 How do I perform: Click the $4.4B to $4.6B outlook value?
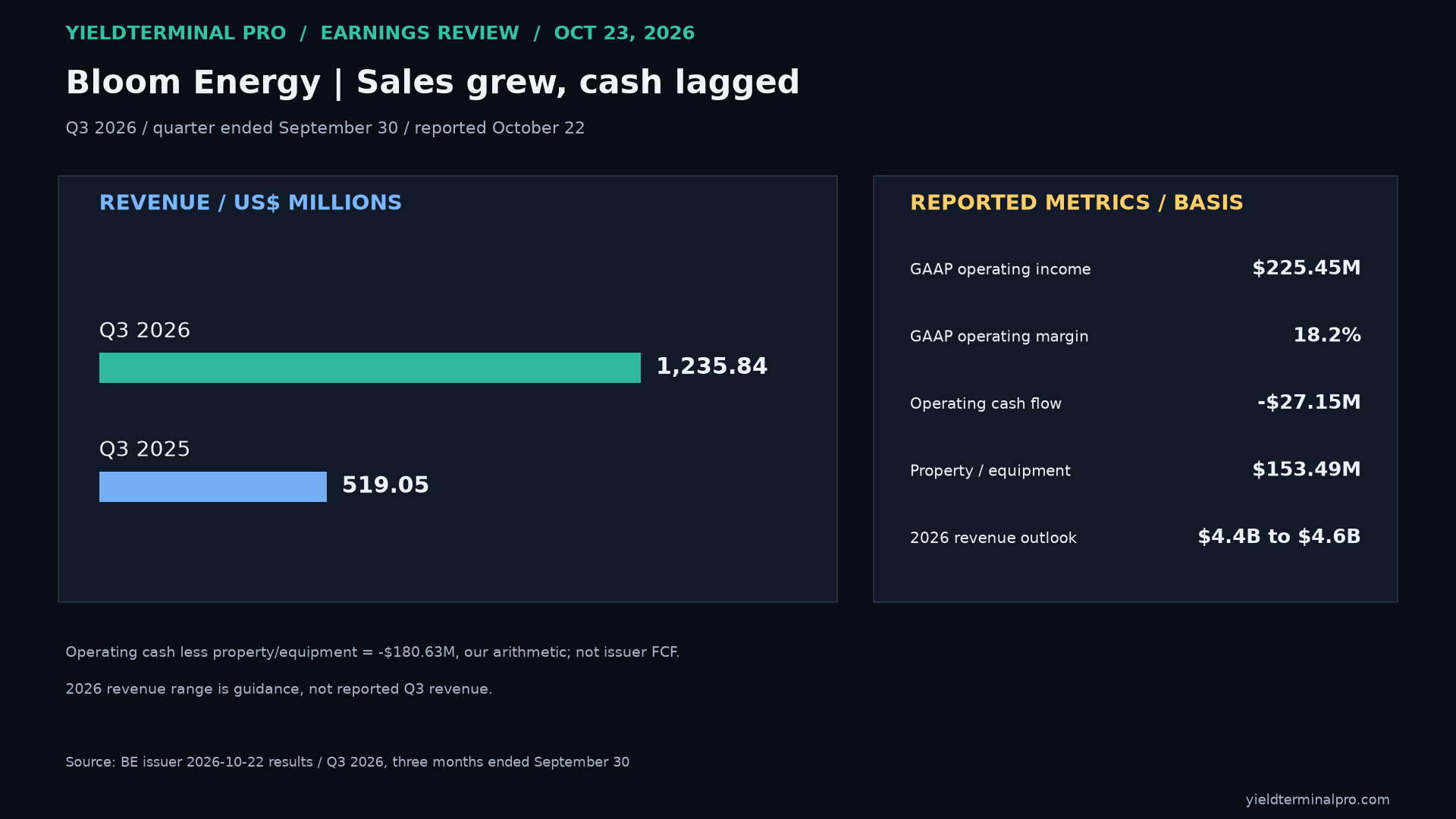[x=1279, y=537]
